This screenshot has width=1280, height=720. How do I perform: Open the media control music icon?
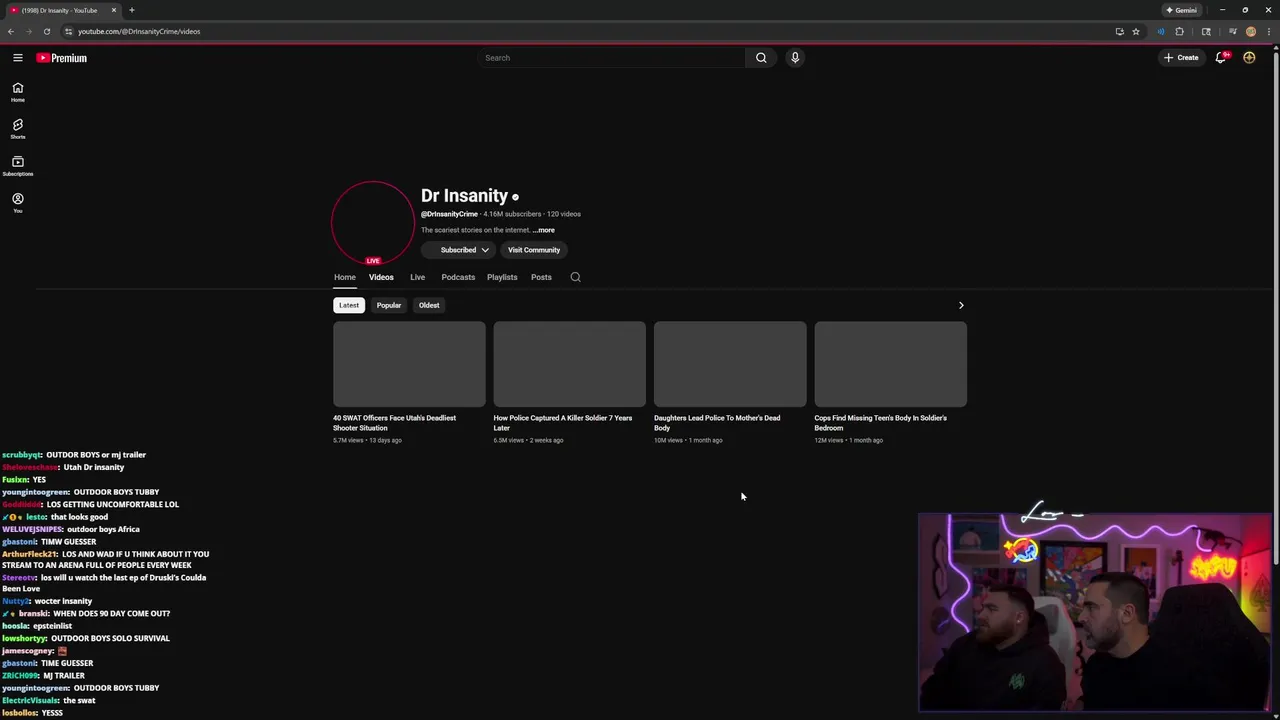coord(1232,31)
